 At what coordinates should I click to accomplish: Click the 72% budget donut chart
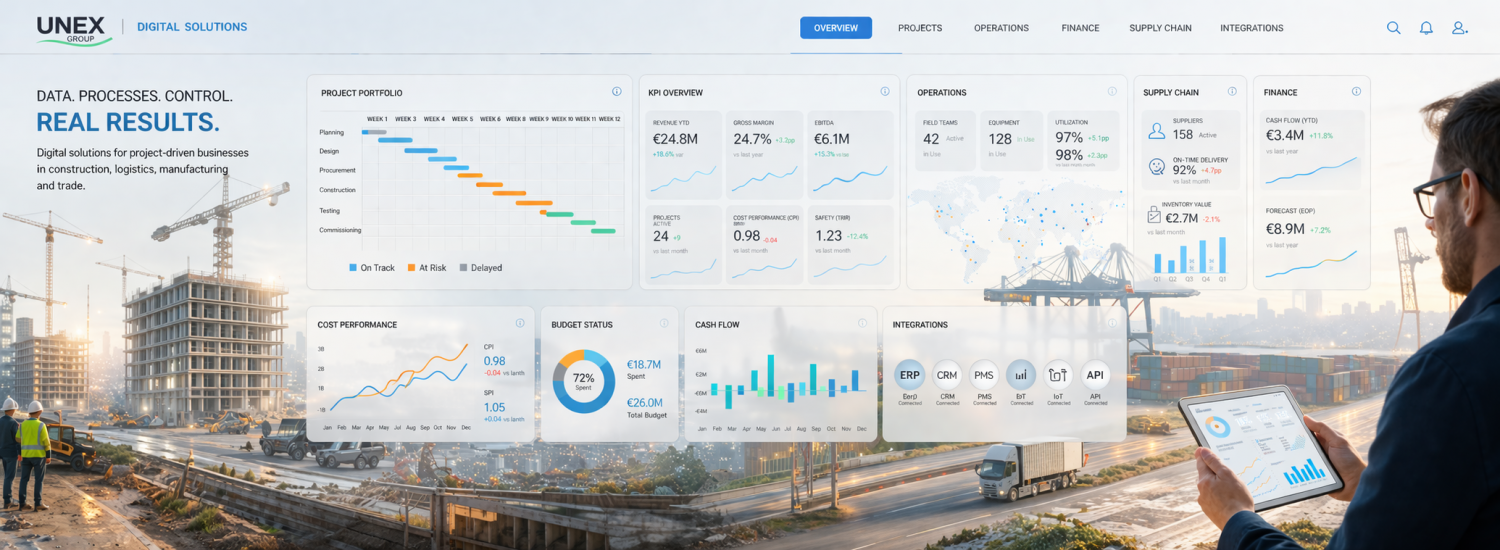click(584, 380)
